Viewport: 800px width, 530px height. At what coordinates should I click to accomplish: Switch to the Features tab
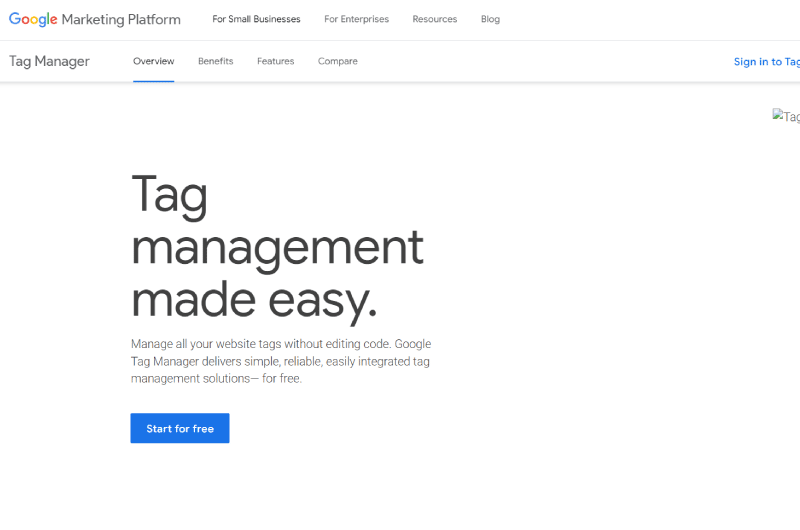coord(276,61)
